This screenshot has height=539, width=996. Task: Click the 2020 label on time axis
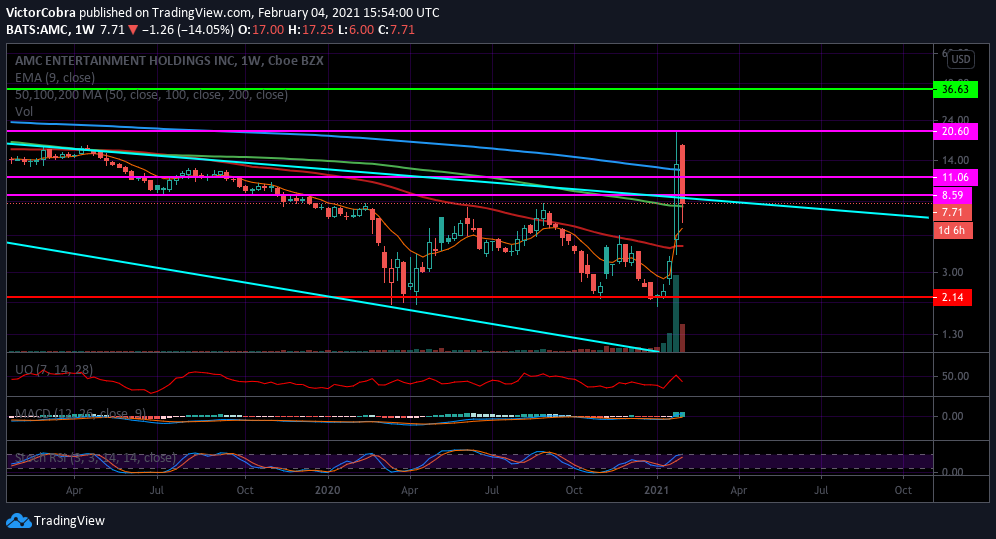click(328, 490)
